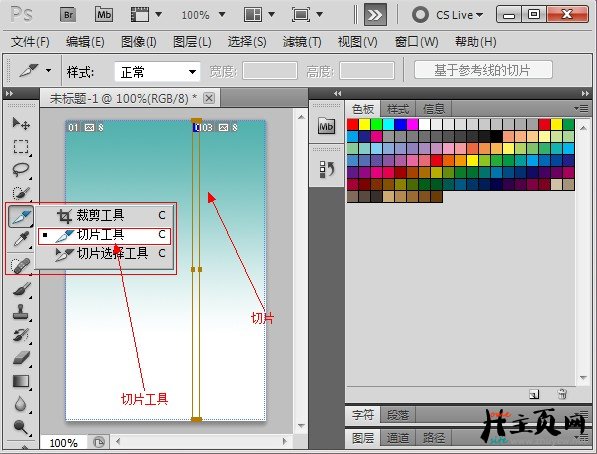Switch to the 色板 panel tab
Image resolution: width=597 pixels, height=454 pixels.
coord(362,109)
